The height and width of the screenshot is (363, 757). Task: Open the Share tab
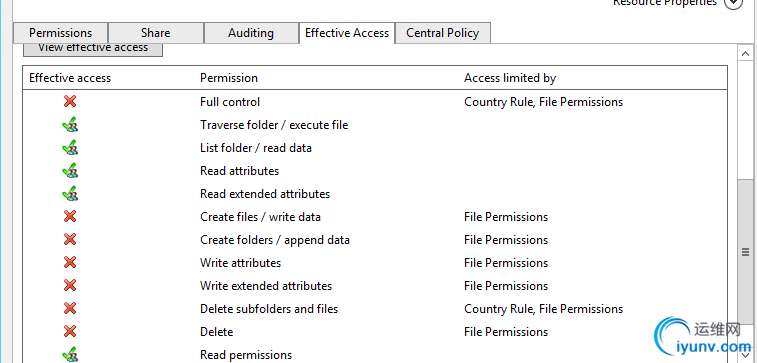(x=155, y=33)
